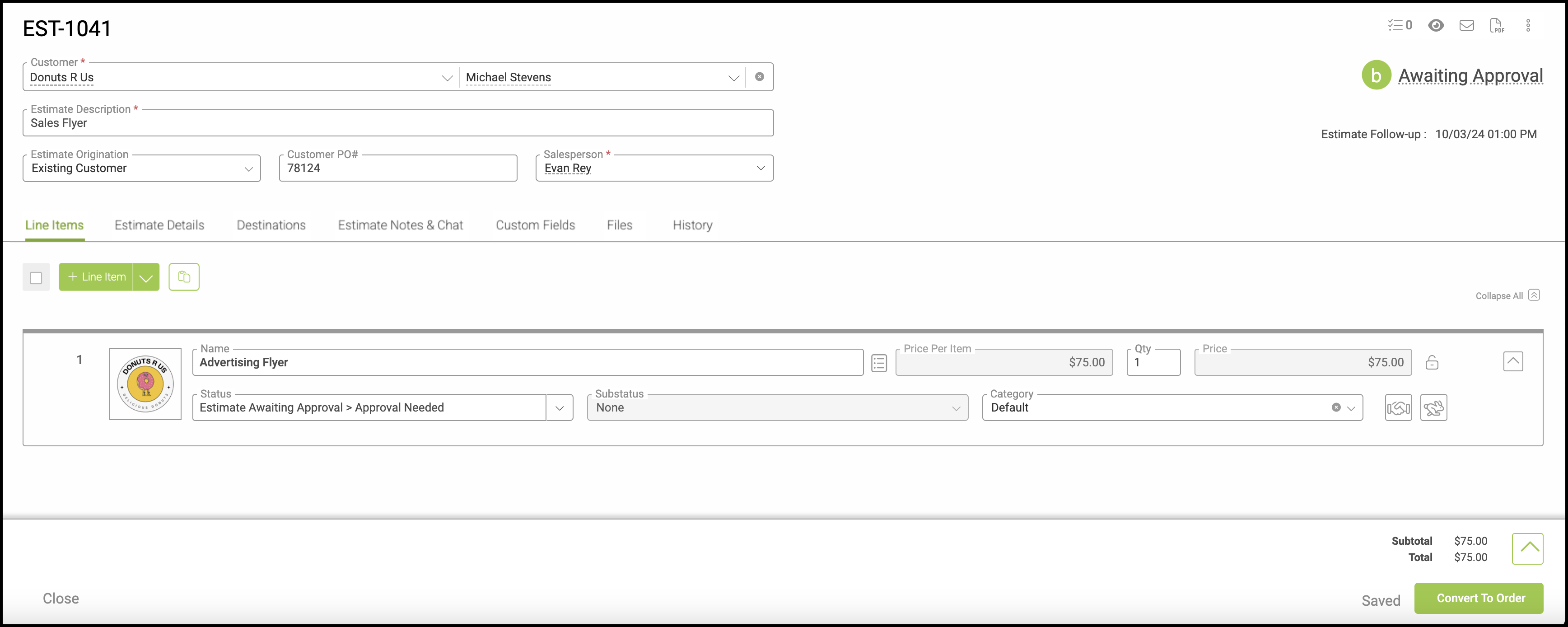Open the History tab

click(x=692, y=225)
